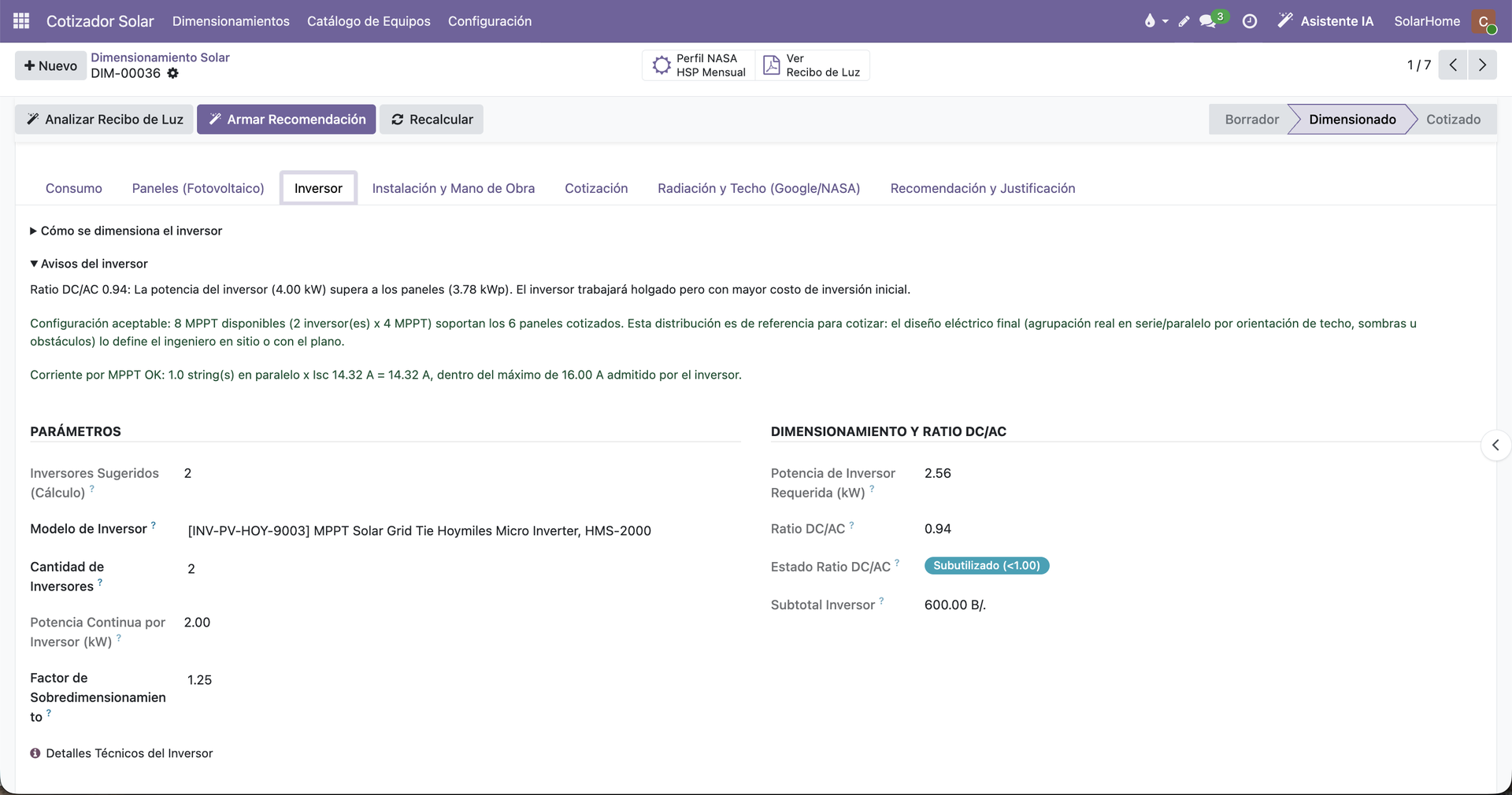The height and width of the screenshot is (795, 1512).
Task: Open Perfil NASA HSP Mensual
Action: pyautogui.click(x=699, y=65)
